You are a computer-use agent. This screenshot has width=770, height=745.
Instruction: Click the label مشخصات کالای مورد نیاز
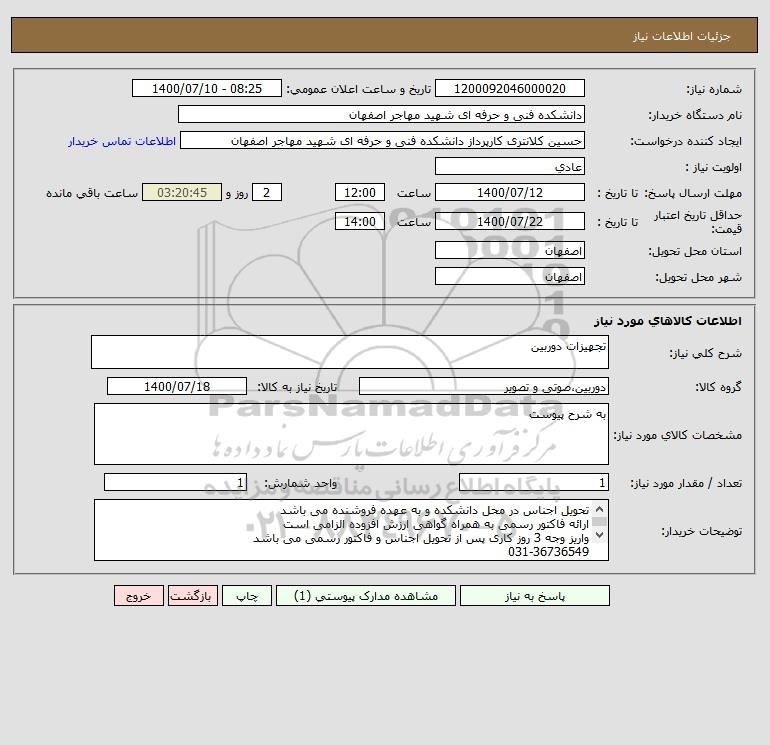coord(678,435)
